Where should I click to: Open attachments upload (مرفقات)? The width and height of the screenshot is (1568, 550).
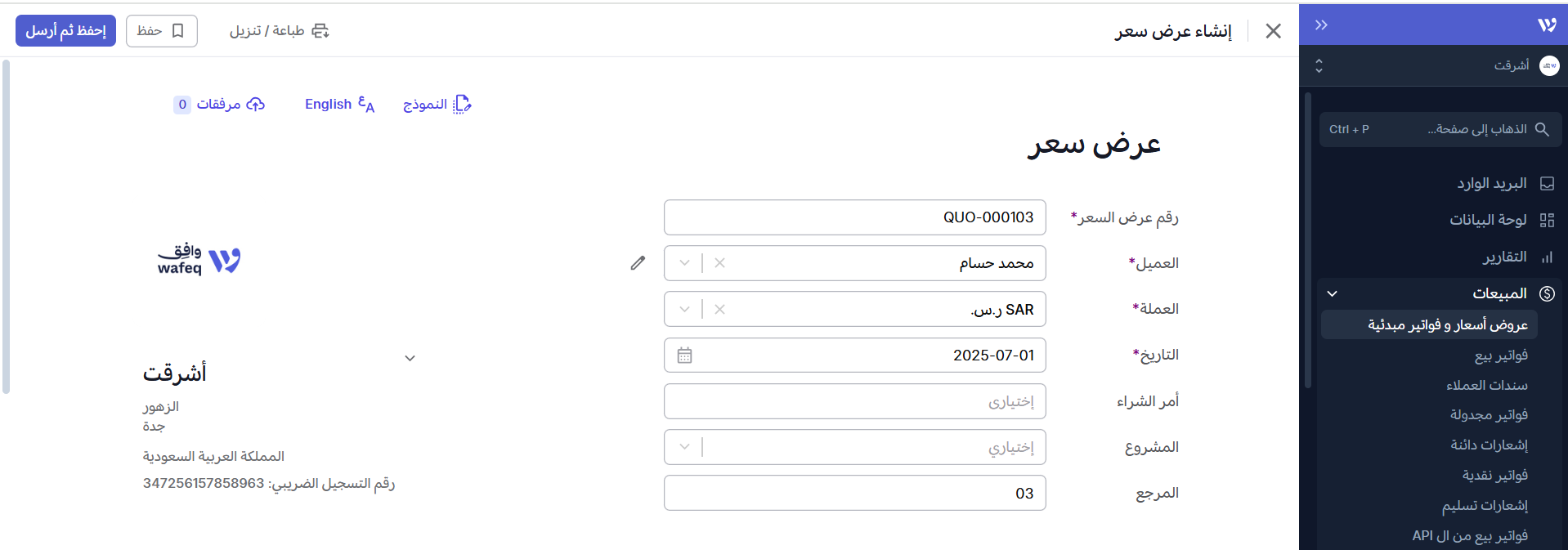(x=219, y=105)
